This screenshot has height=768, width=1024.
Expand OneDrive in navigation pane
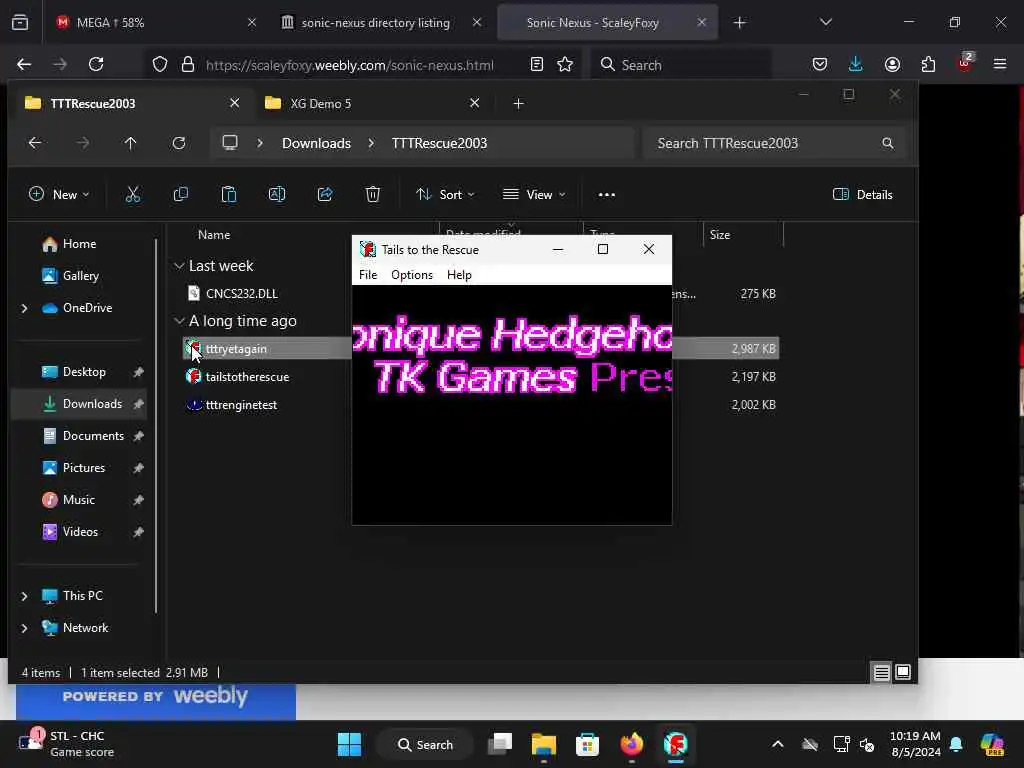[25, 308]
